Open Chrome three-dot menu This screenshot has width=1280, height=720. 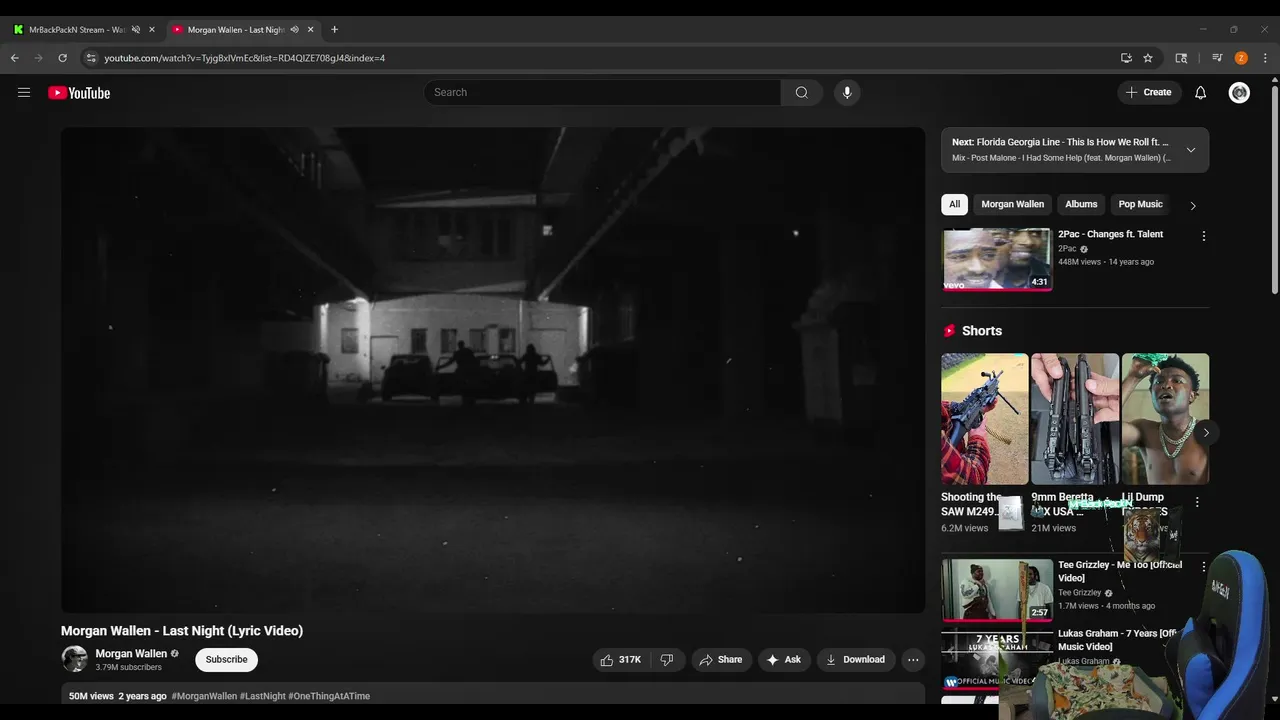pos(1265,58)
